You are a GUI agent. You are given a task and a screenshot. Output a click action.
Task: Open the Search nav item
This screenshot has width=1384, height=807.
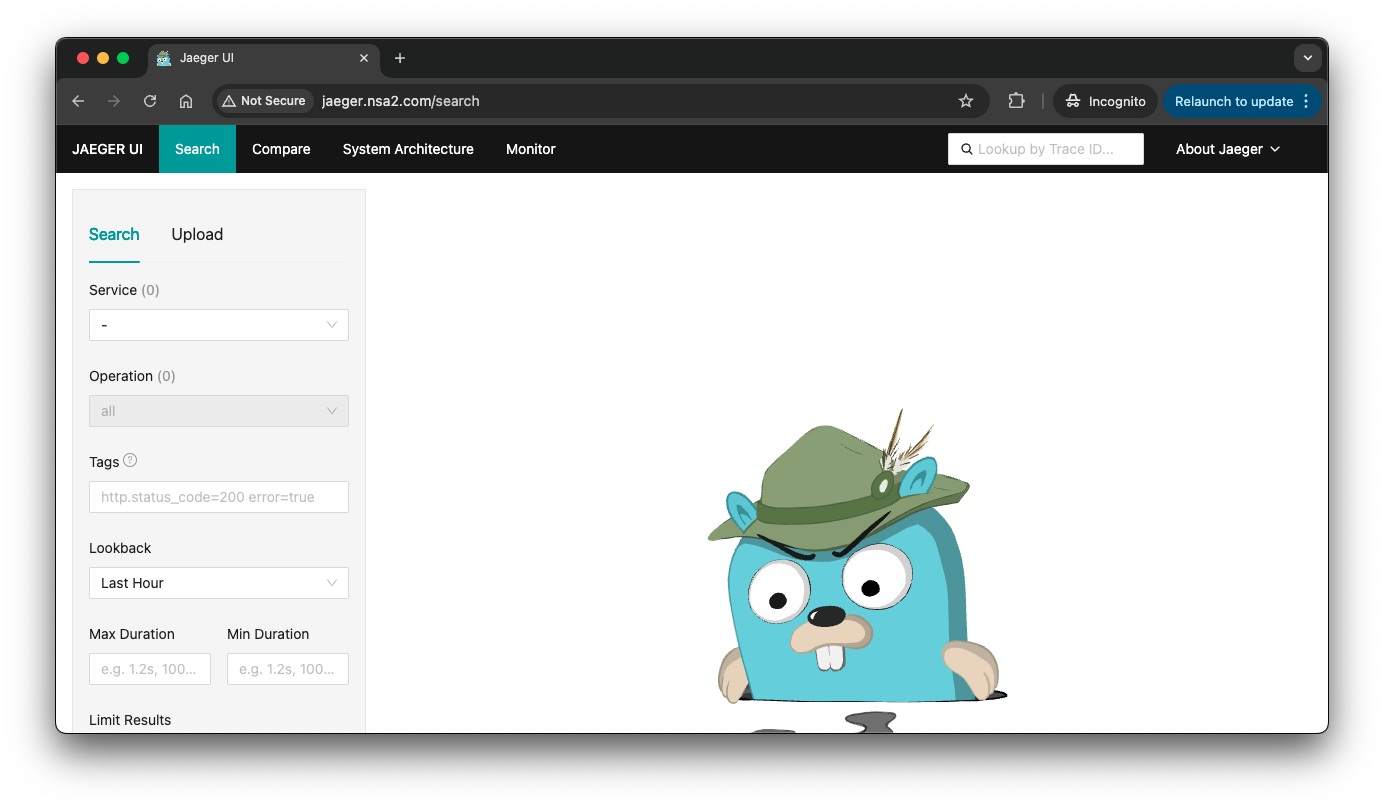click(x=197, y=149)
